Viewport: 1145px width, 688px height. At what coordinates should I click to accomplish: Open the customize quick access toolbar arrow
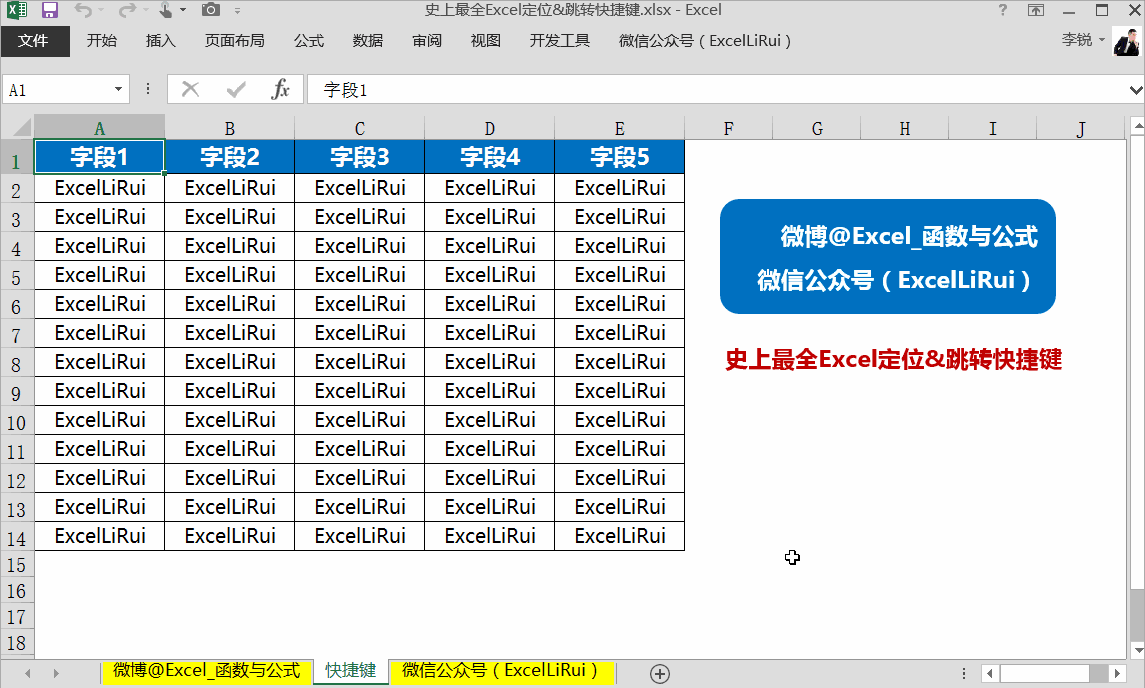coord(237,11)
